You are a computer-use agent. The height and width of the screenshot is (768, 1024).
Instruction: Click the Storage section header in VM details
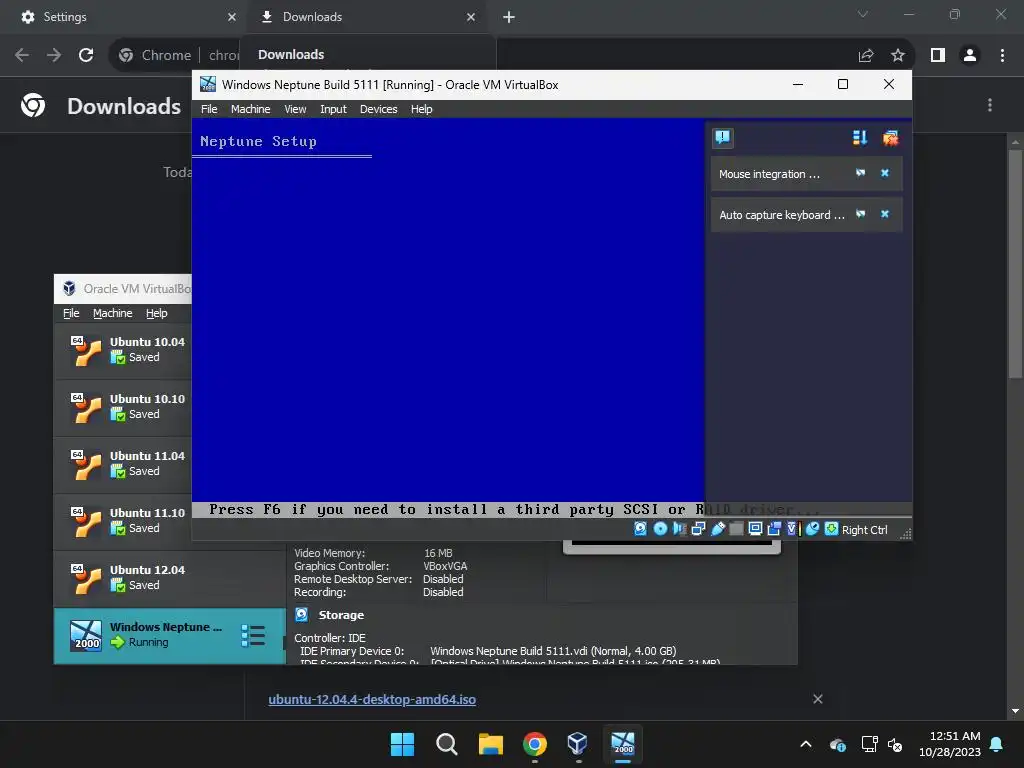click(341, 615)
